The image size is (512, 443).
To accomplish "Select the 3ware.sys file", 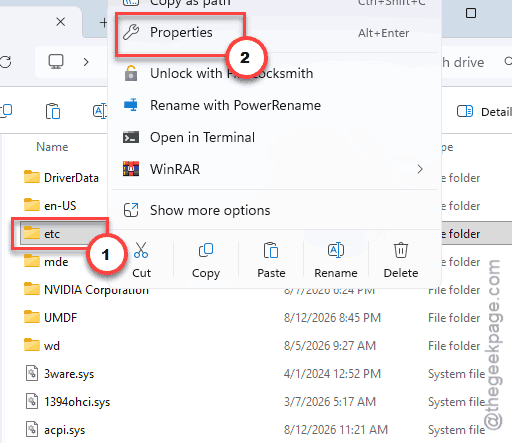I will [69, 374].
